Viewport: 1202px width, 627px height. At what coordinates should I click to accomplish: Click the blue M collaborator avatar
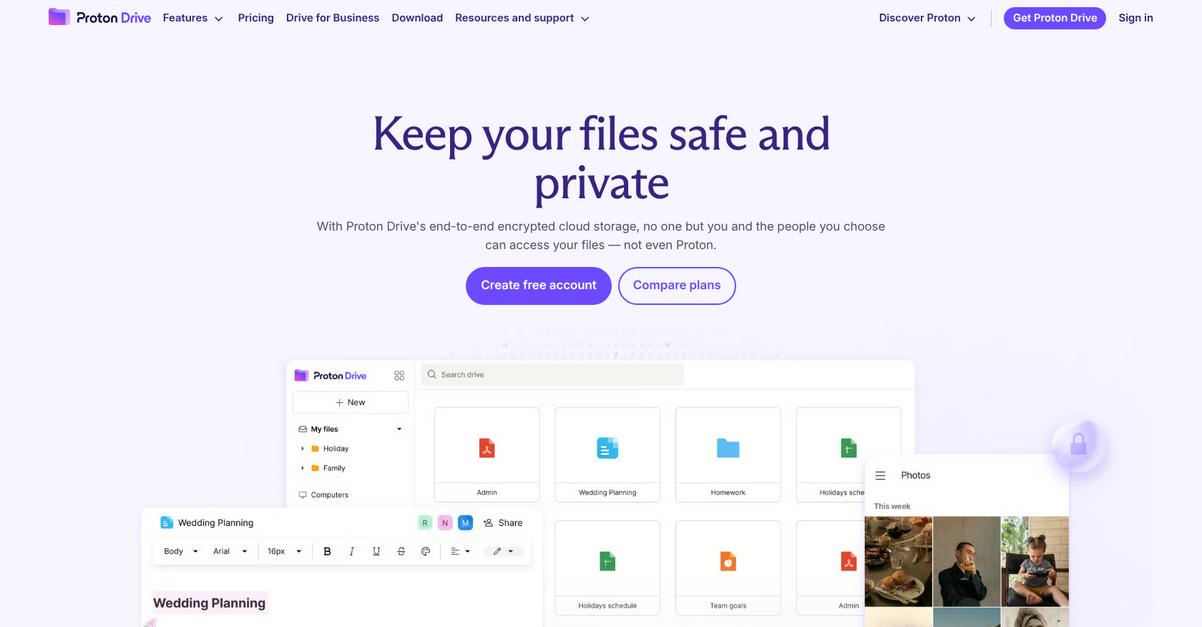[465, 522]
